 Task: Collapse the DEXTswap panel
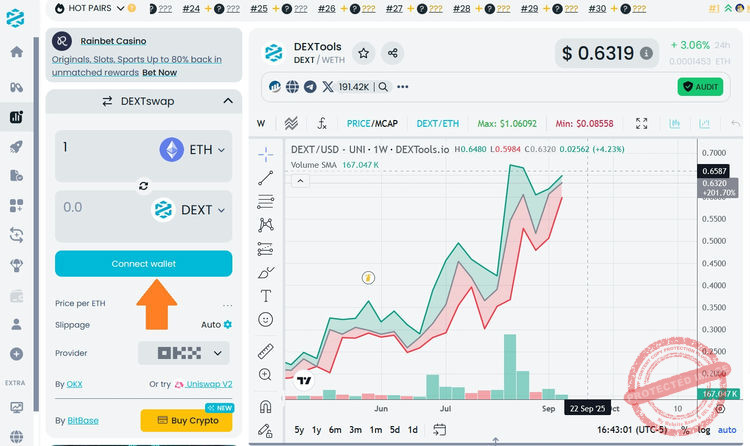point(228,101)
